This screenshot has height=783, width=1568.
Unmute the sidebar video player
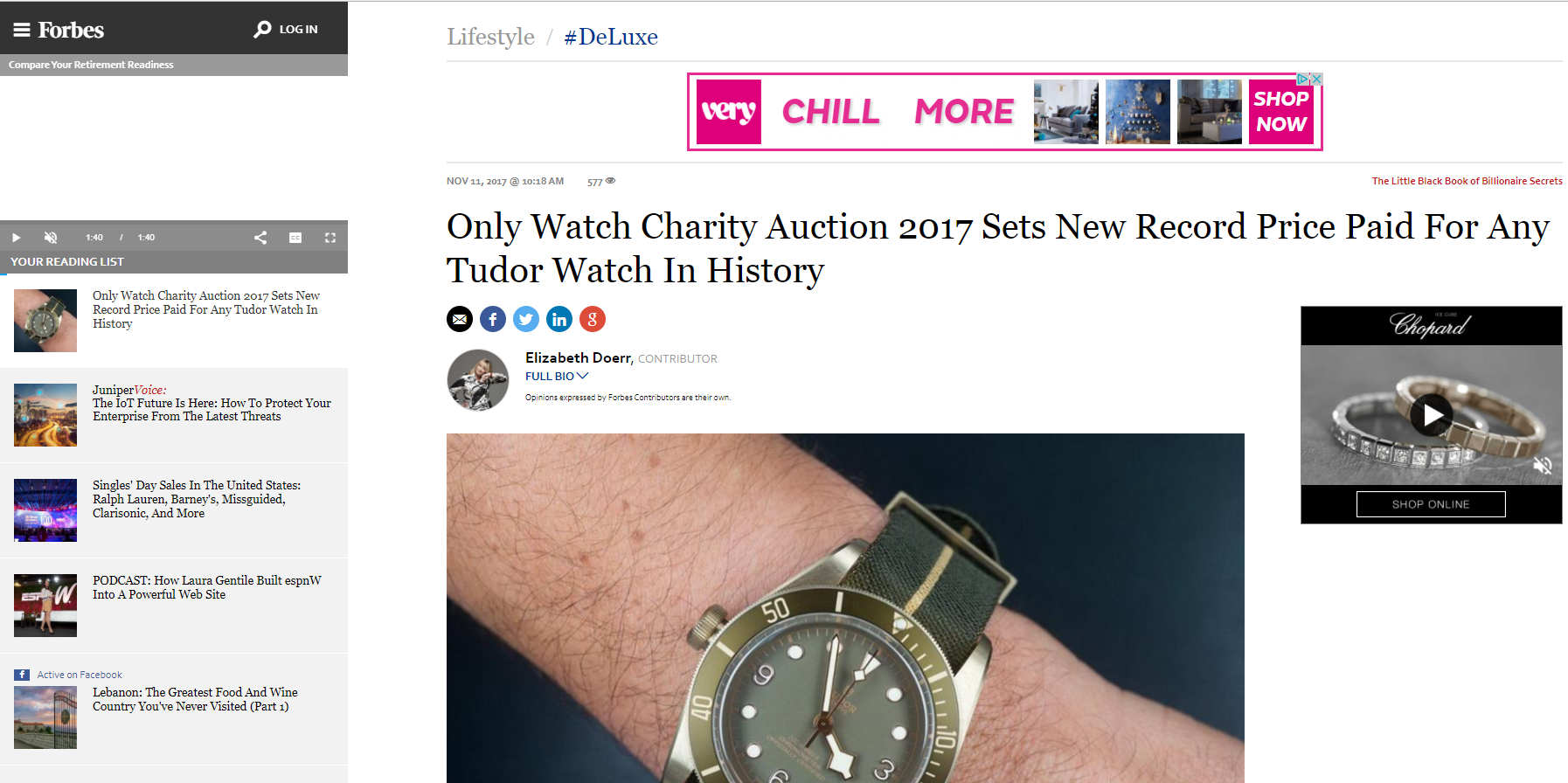tap(51, 238)
